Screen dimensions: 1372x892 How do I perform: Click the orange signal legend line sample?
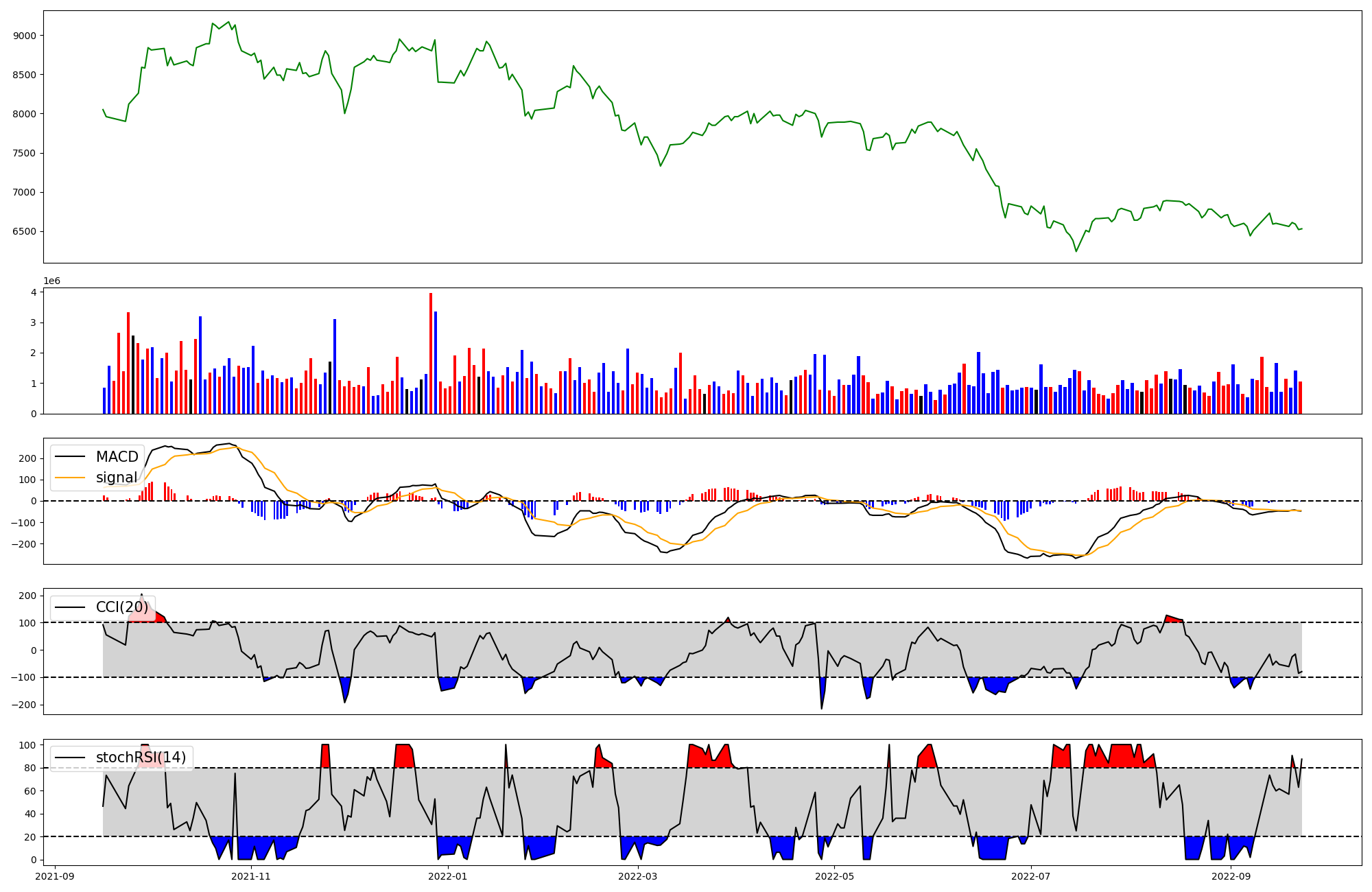[70, 478]
